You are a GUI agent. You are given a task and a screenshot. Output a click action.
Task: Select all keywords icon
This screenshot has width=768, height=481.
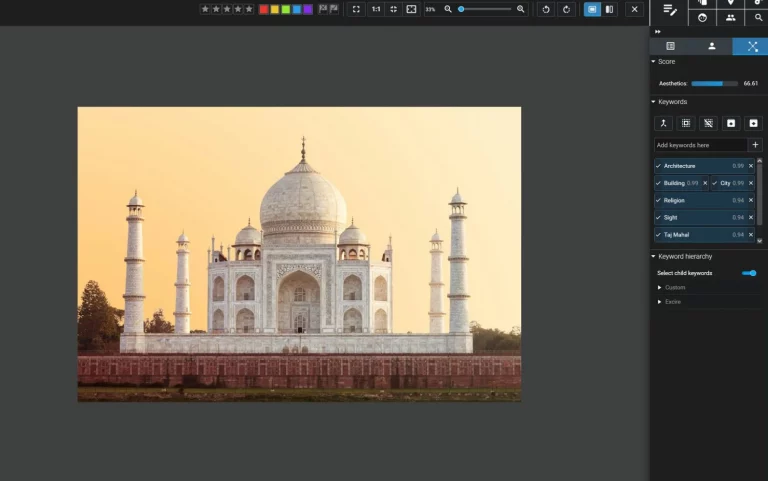(x=686, y=123)
